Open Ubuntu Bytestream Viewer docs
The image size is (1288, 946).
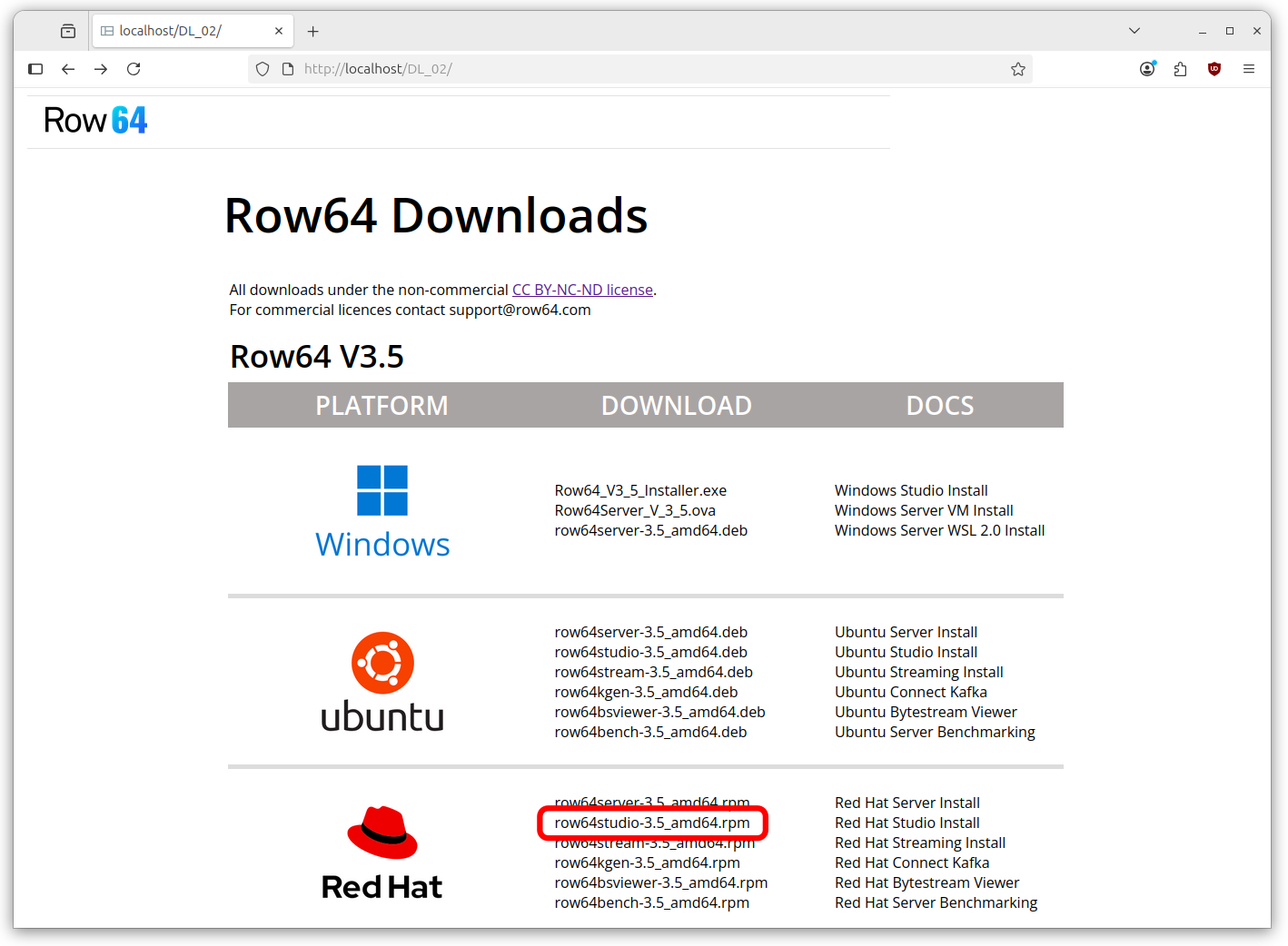[x=926, y=712]
